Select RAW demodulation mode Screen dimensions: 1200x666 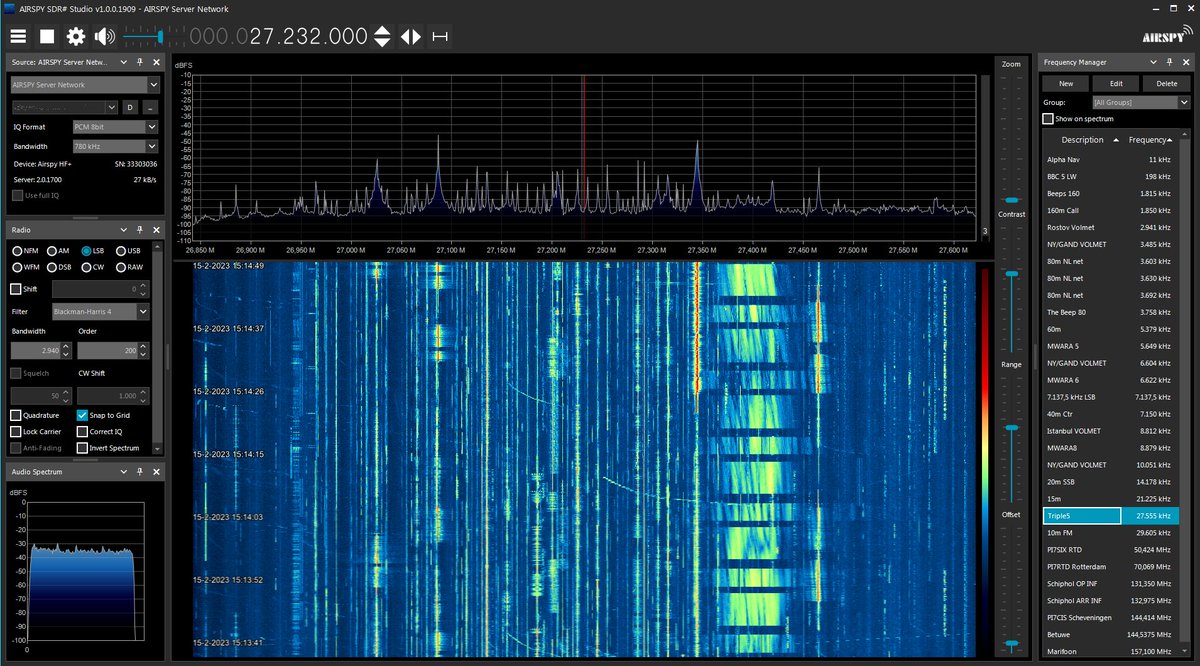[121, 267]
